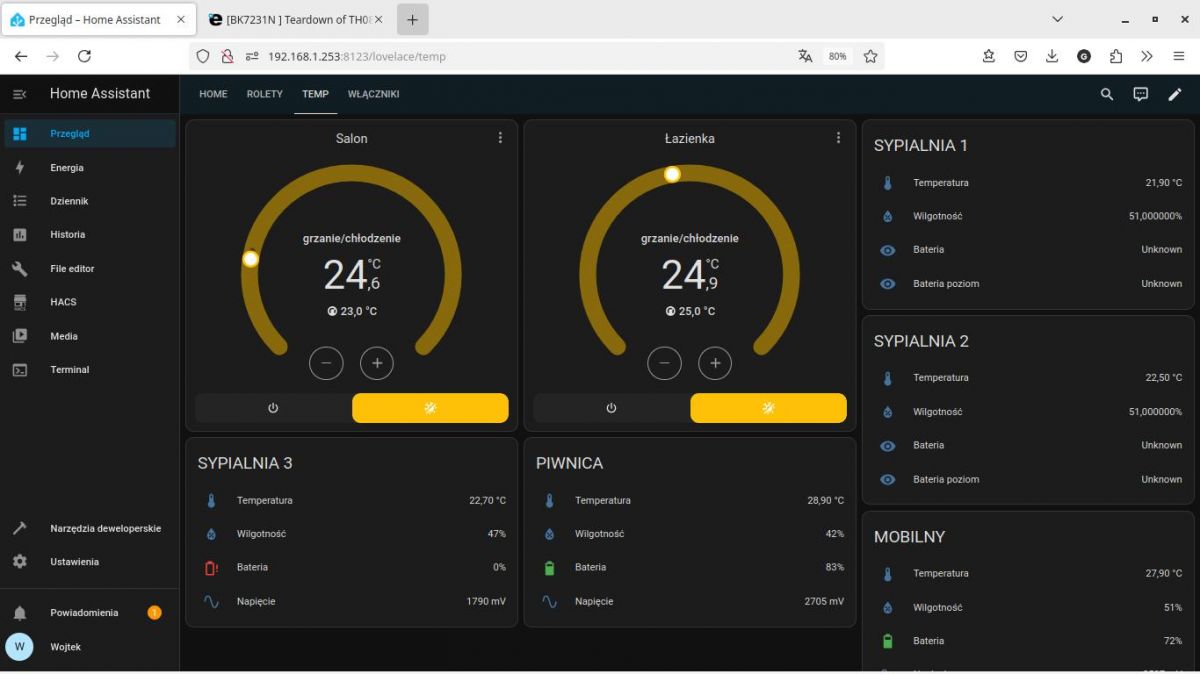Viewport: 1200px width, 674px height.
Task: Open Firefox hamburger application menu
Action: click(x=1179, y=56)
